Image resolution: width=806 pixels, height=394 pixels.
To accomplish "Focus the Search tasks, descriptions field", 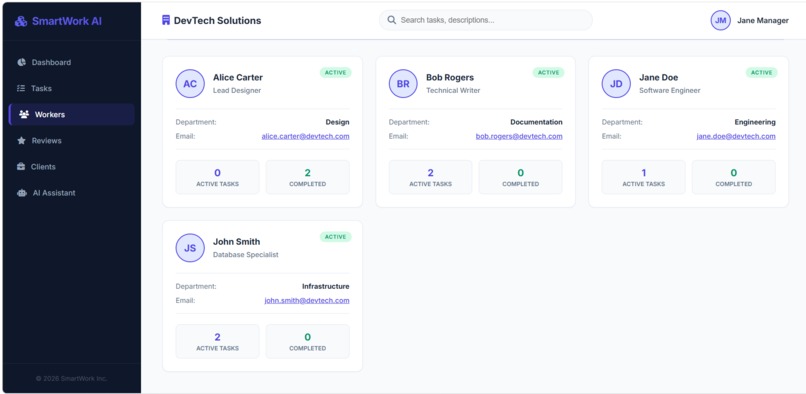I will click(486, 20).
